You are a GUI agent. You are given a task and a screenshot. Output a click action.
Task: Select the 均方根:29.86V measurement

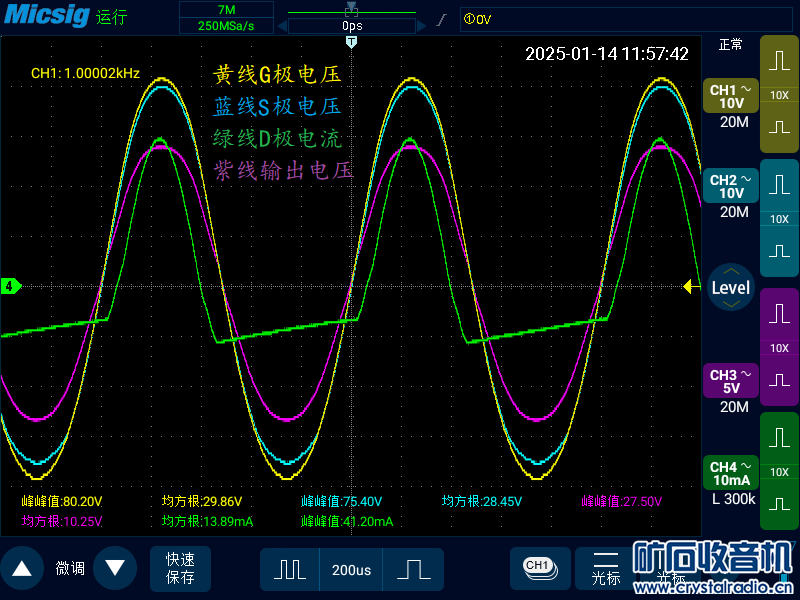coord(202,502)
